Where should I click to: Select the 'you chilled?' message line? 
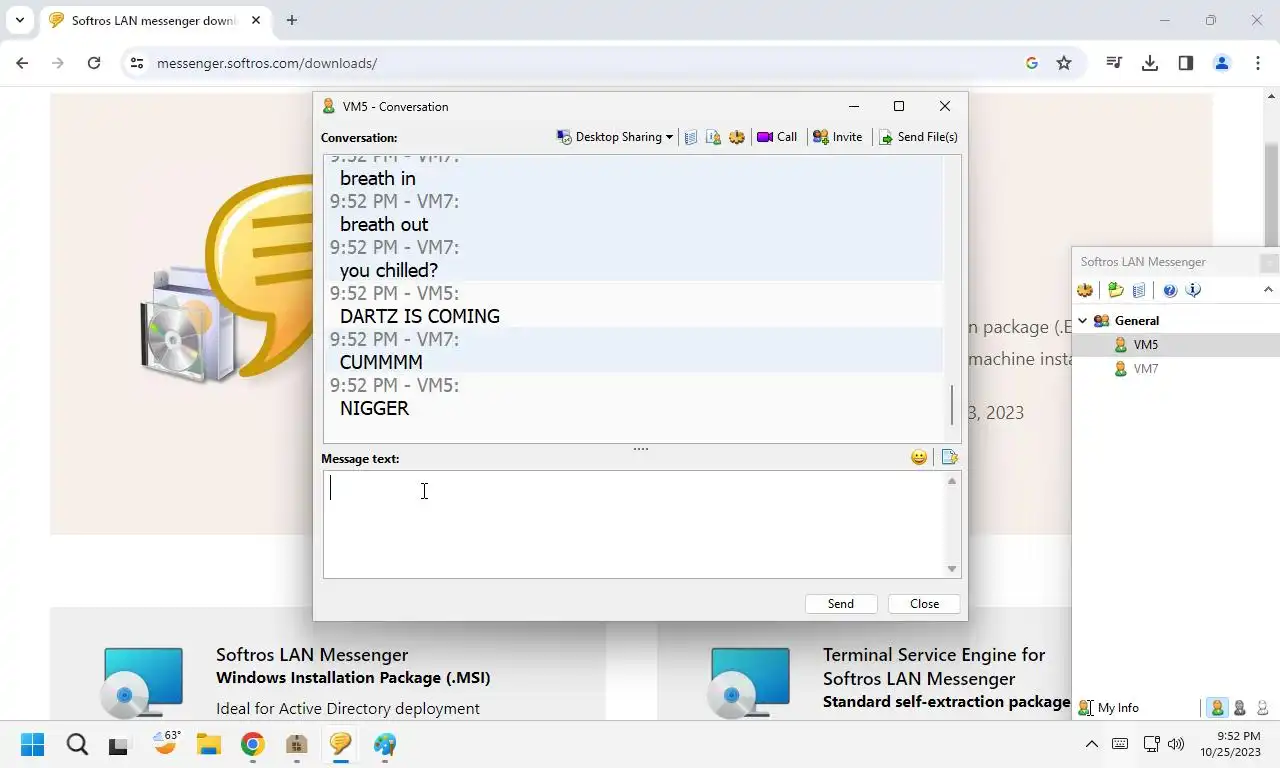pos(389,270)
